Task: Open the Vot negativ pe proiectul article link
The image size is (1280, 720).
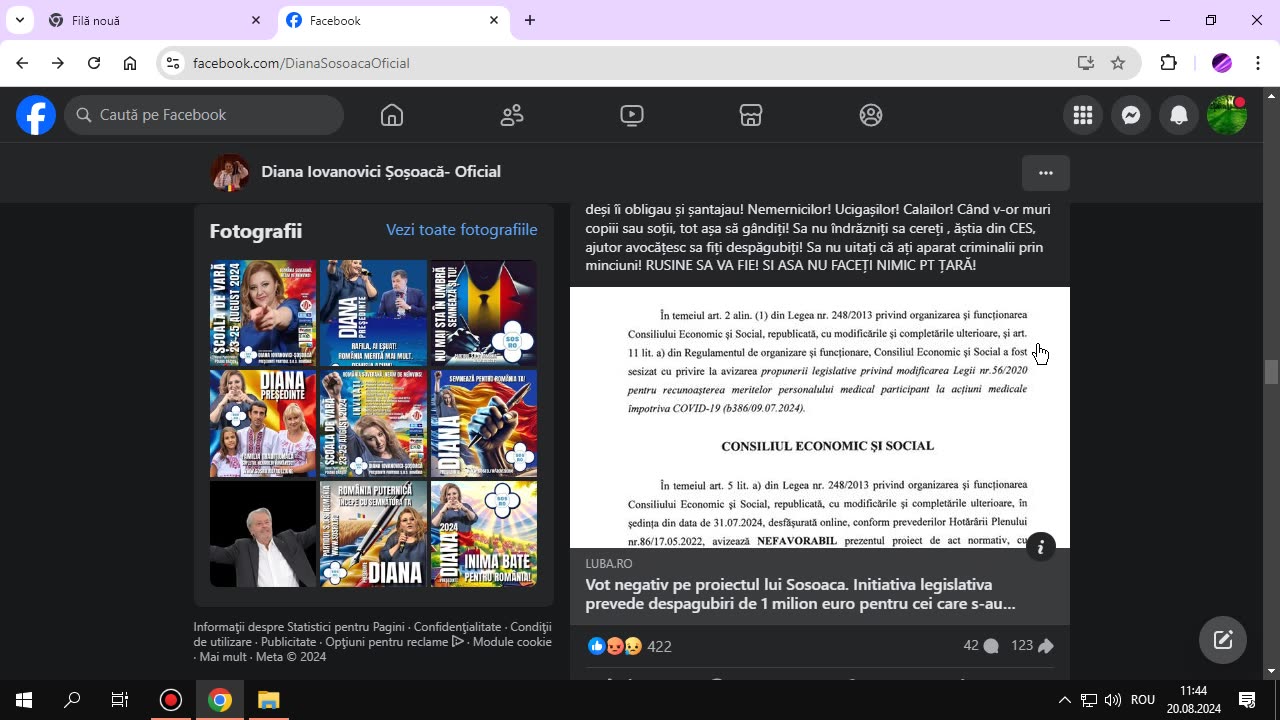Action: coord(800,594)
